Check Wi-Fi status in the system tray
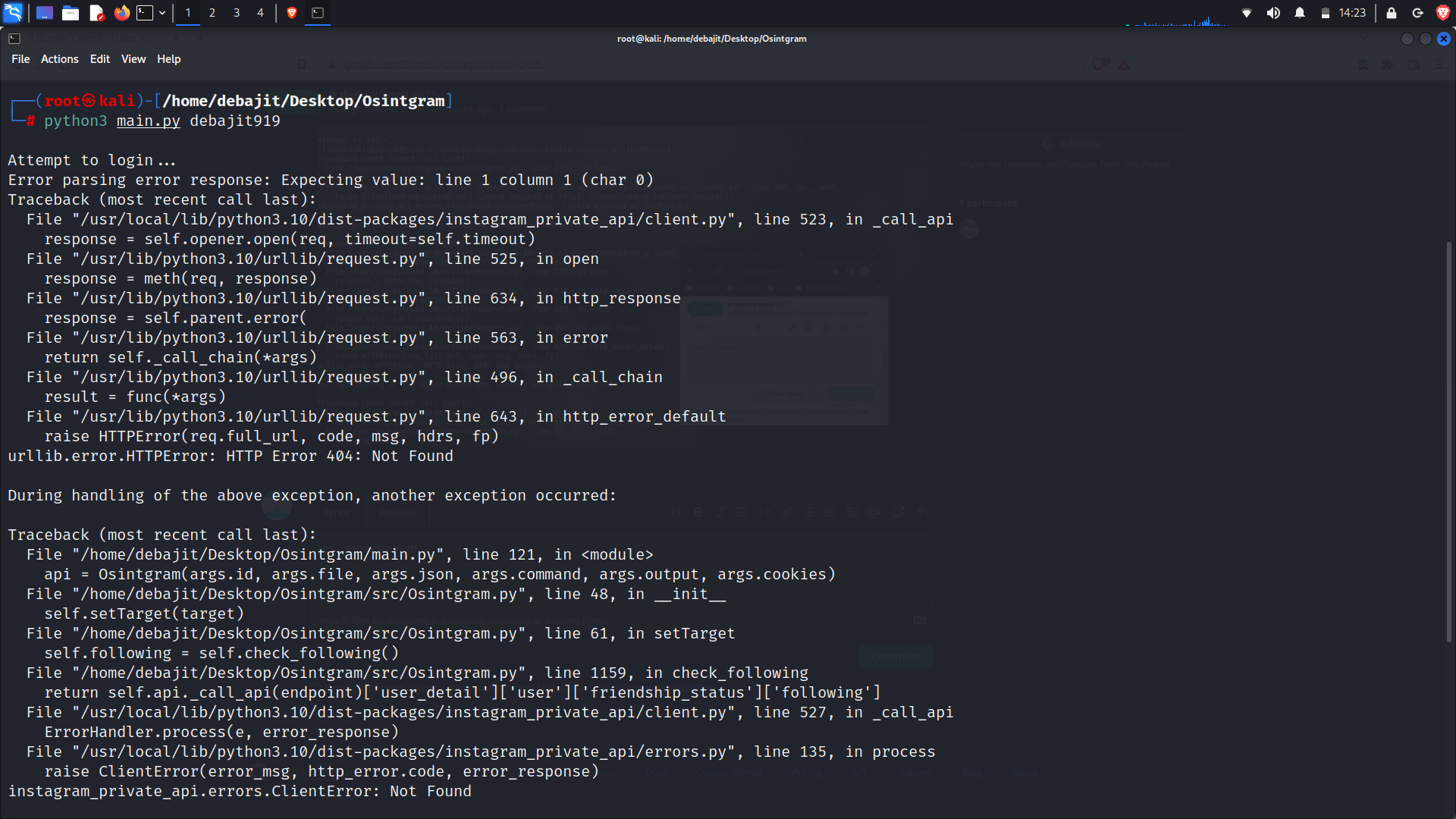The width and height of the screenshot is (1456, 819). tap(1246, 13)
